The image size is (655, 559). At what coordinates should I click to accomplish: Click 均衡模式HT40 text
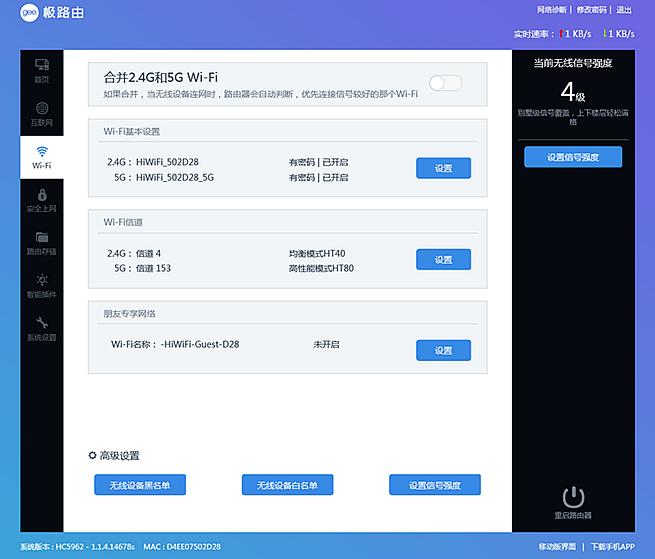click(x=317, y=253)
